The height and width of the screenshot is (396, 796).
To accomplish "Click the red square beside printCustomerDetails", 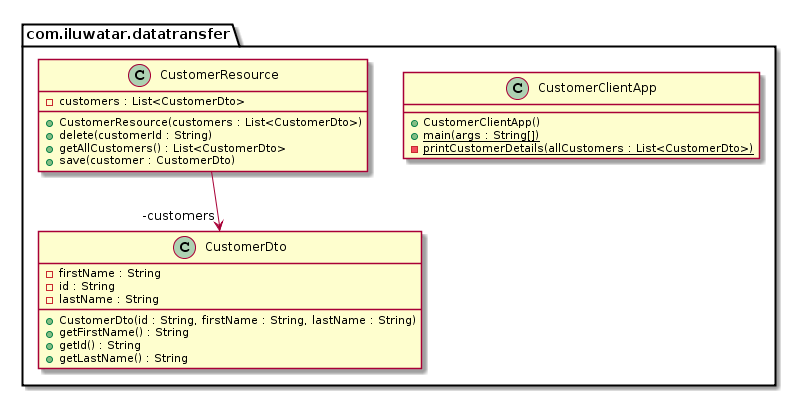I will [x=414, y=149].
